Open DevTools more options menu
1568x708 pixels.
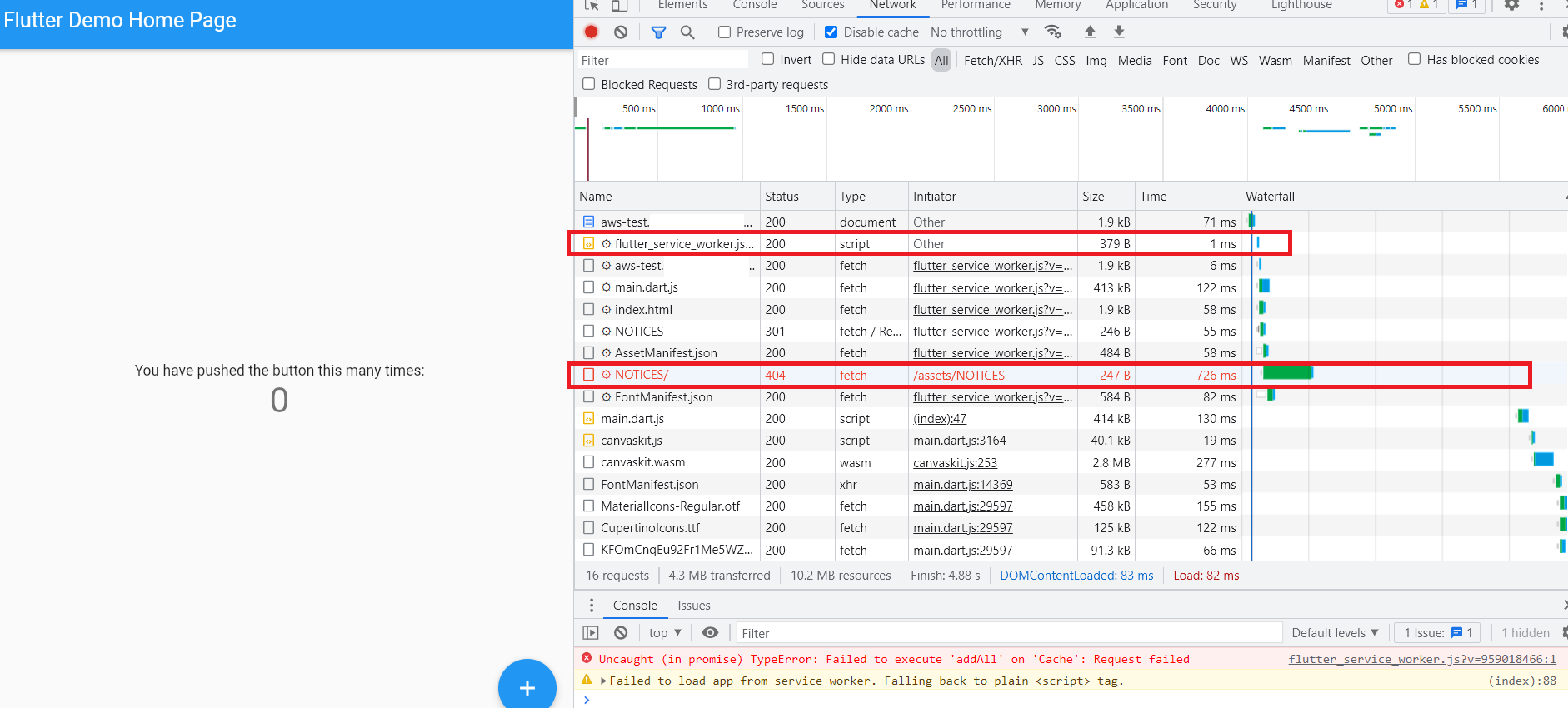pos(1541,5)
